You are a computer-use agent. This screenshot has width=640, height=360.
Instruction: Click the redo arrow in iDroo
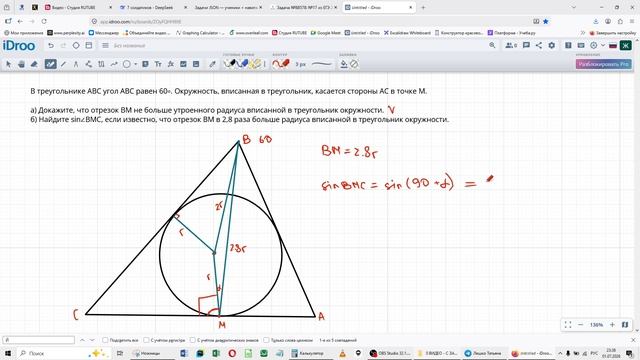point(63,46)
